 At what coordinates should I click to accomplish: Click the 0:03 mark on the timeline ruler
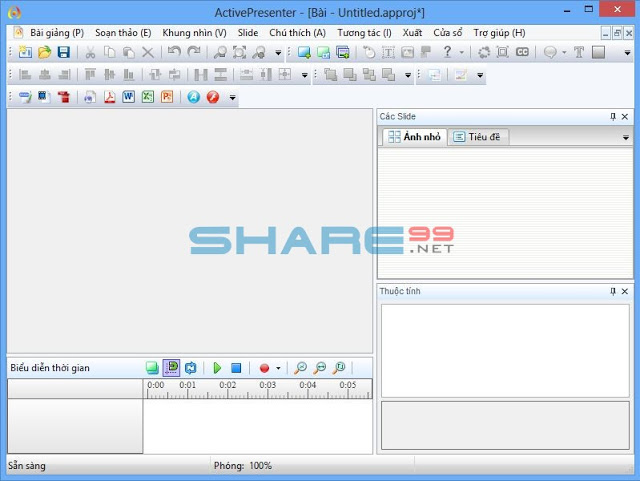click(268, 385)
